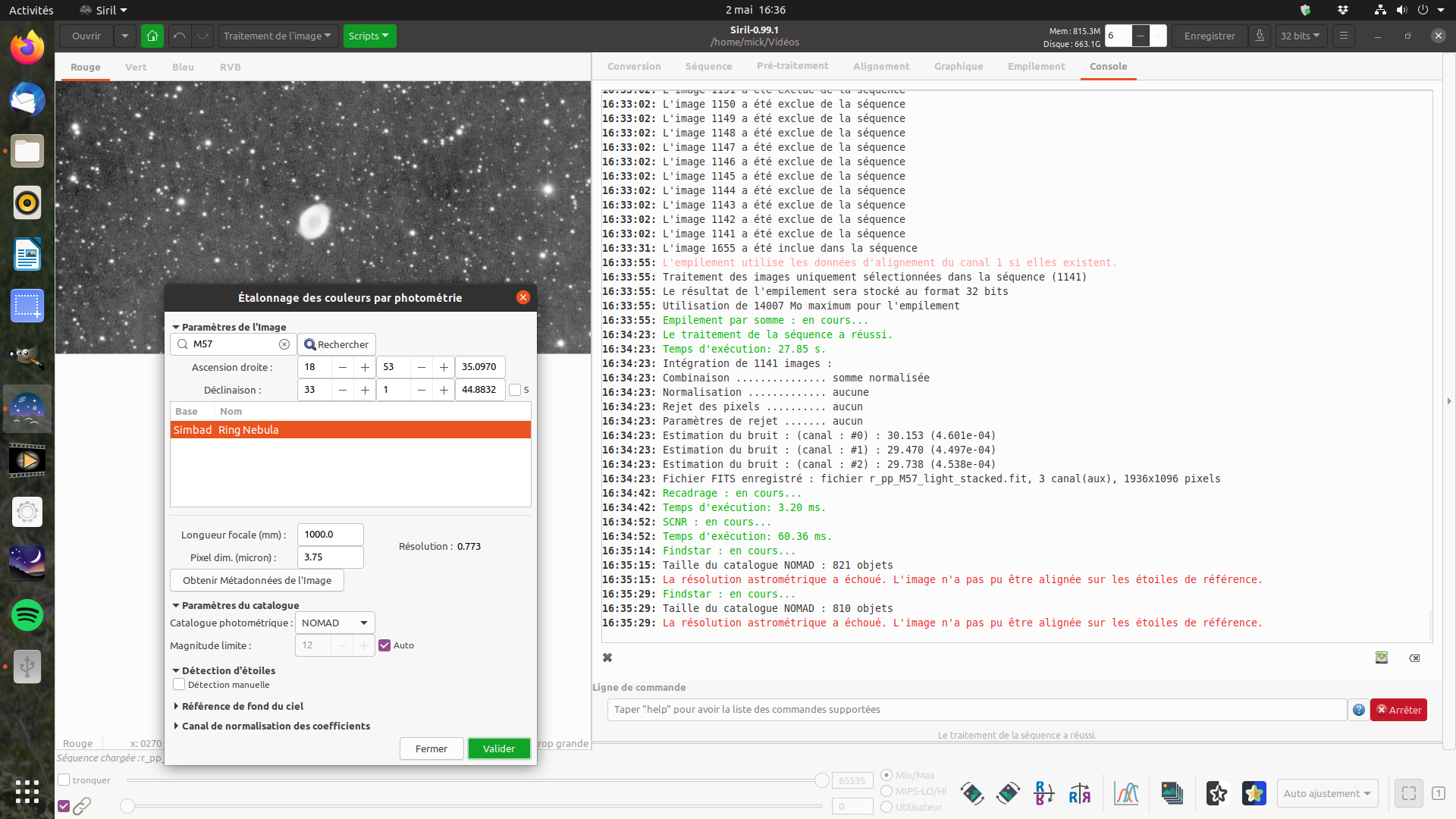Rotate the image counter-clockwise
The image size is (1456, 819).
point(972,793)
